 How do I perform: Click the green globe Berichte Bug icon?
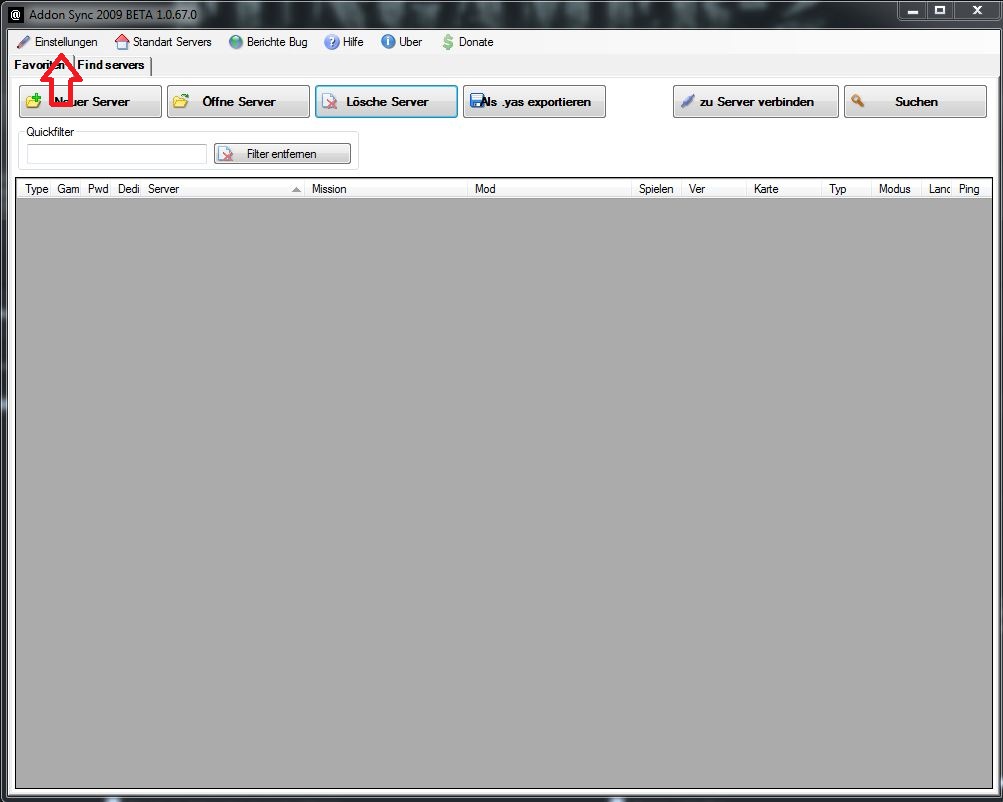point(236,42)
